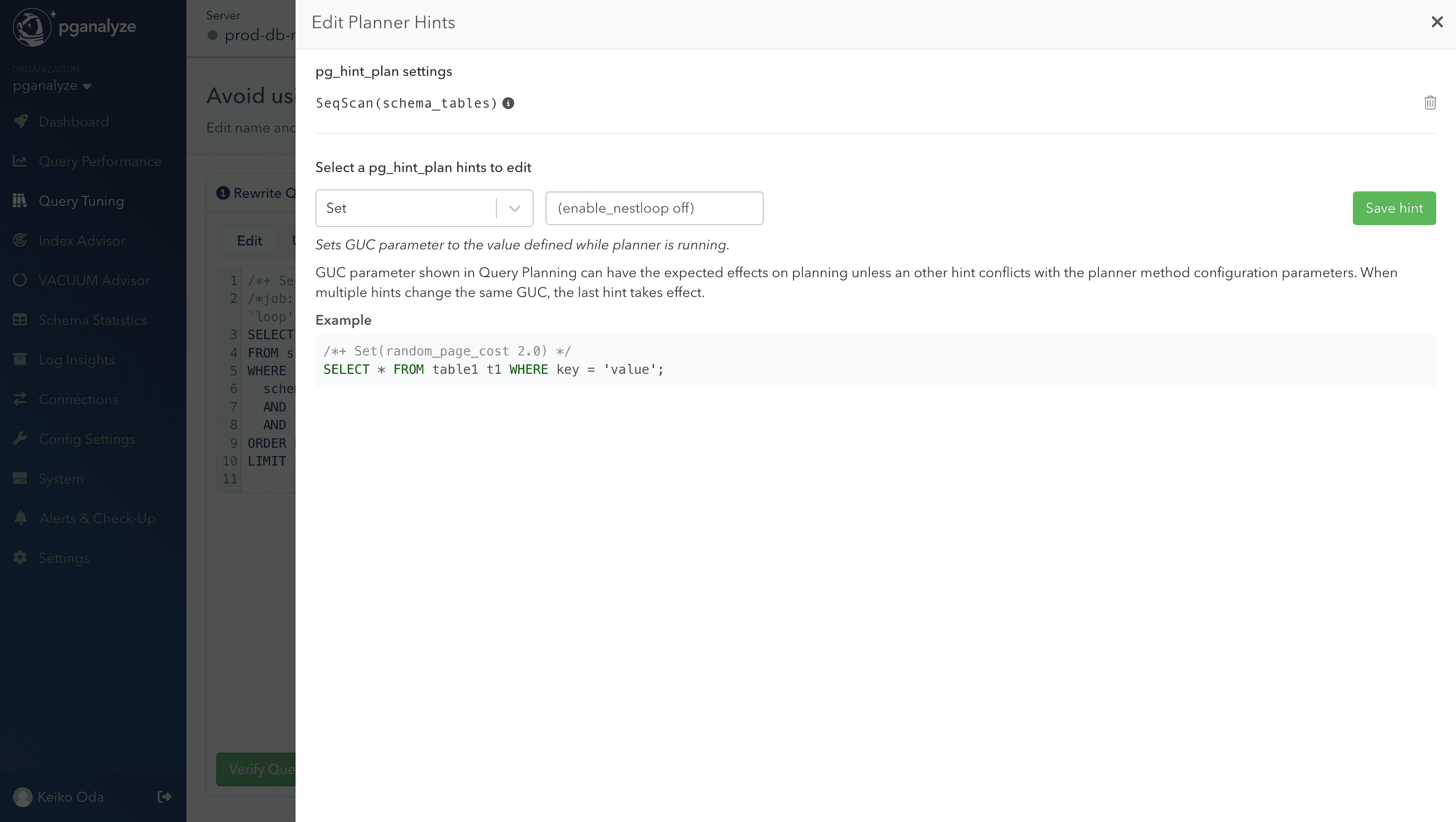Save the hint with the green button
Viewport: 1456px width, 822px height.
tap(1394, 208)
